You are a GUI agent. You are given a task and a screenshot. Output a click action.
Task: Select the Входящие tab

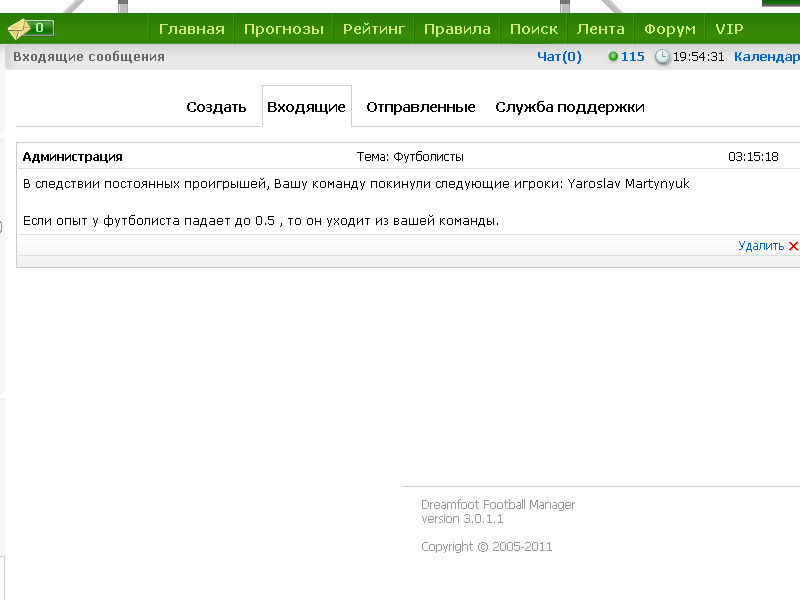307,107
